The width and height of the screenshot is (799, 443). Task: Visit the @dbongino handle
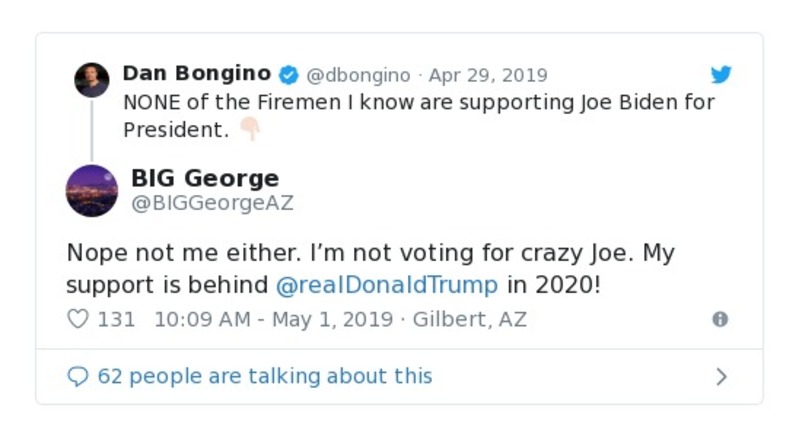coord(358,75)
